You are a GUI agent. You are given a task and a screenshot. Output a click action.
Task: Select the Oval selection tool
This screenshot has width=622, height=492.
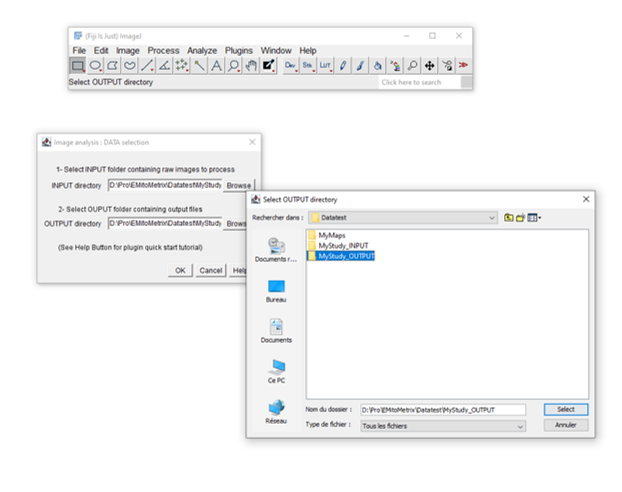click(95, 65)
